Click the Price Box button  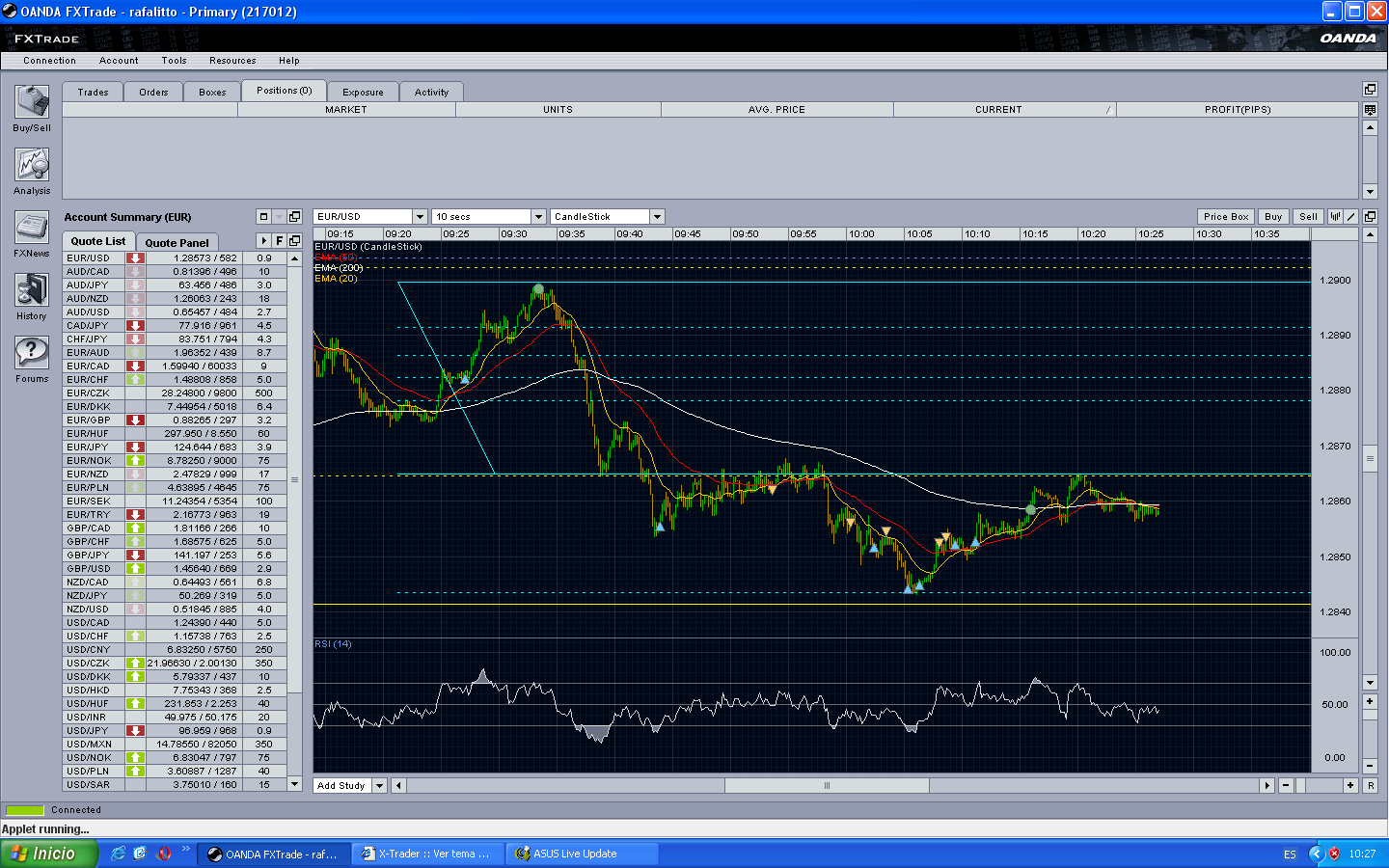click(1226, 217)
